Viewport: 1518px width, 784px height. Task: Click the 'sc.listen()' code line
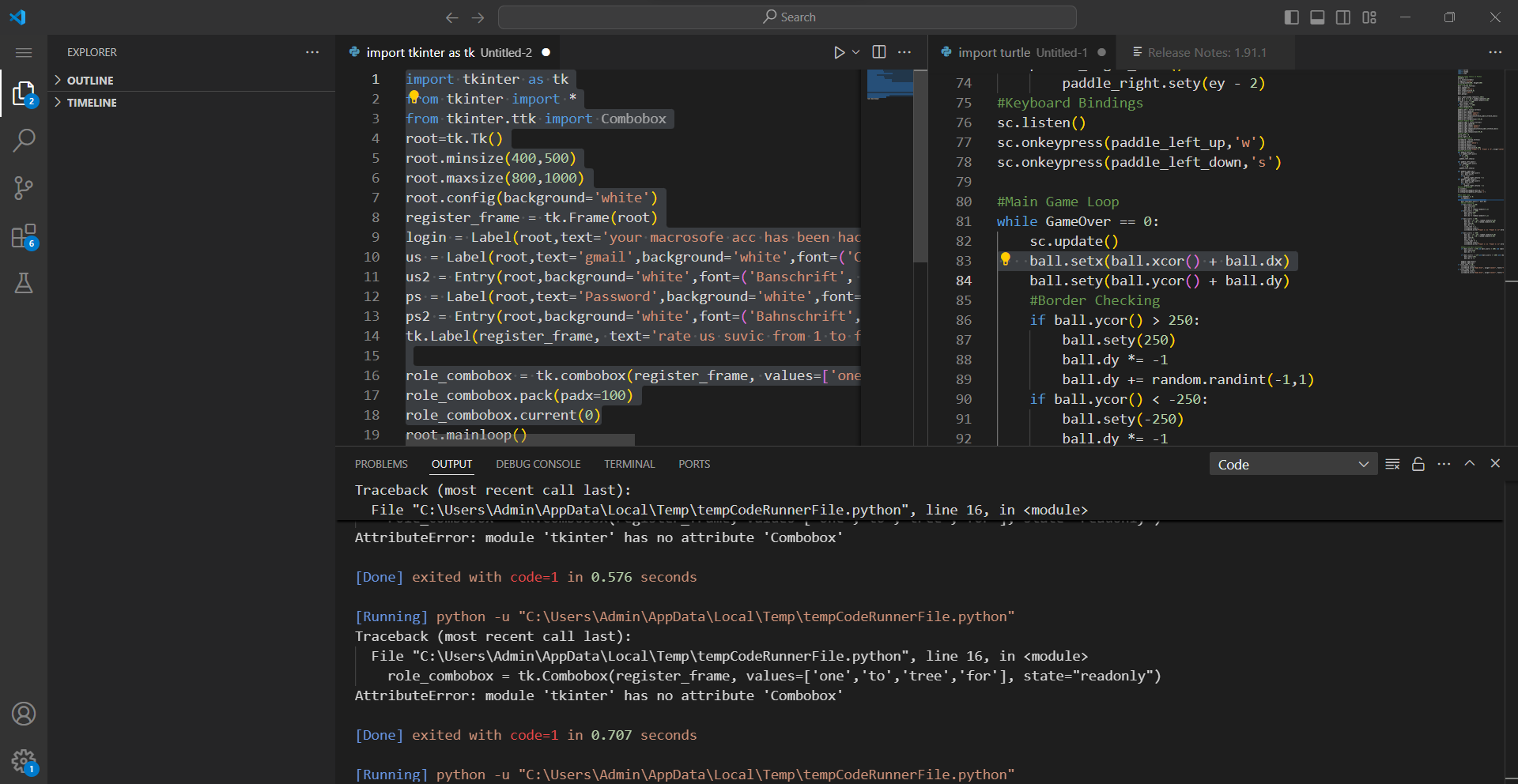(1041, 122)
